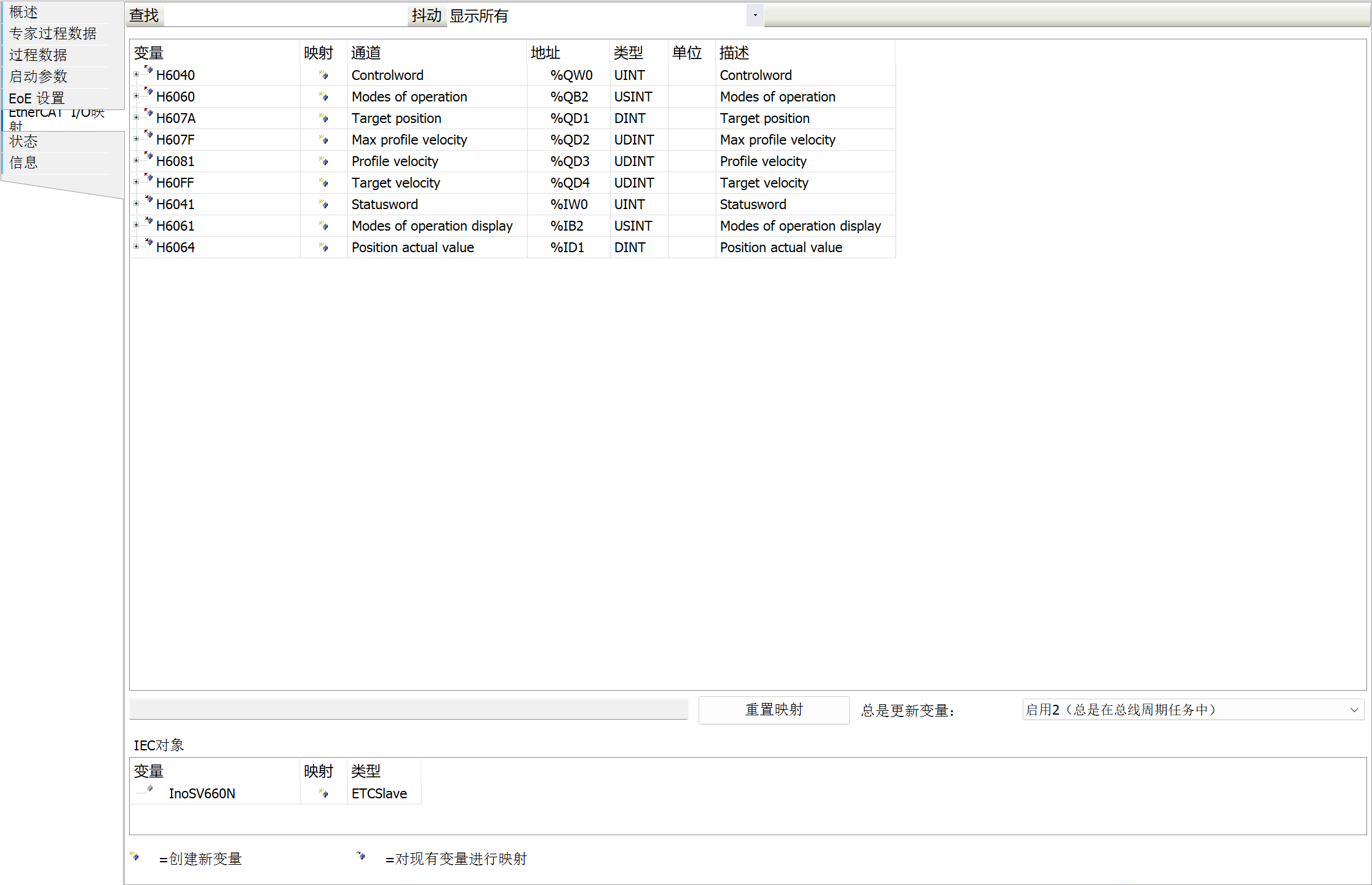Click the mapping icon in the H6041 row

click(x=323, y=204)
